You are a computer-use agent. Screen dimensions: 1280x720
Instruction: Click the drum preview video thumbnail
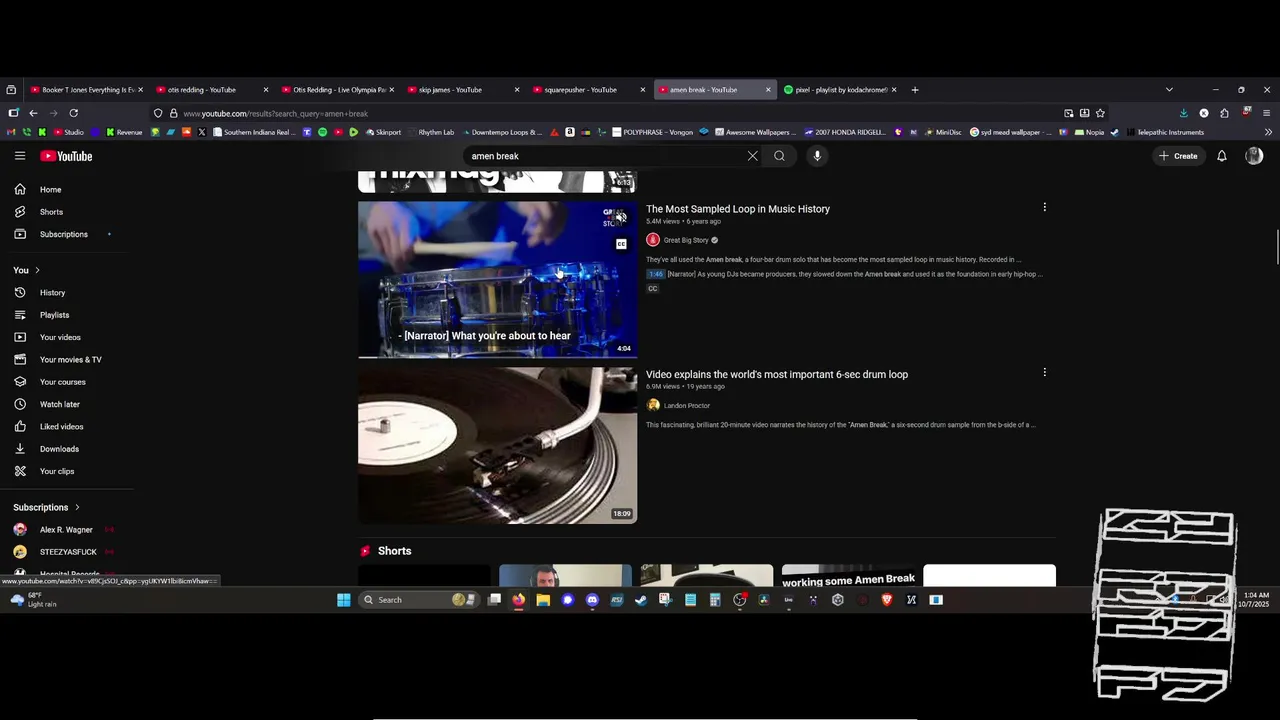[x=497, y=280]
